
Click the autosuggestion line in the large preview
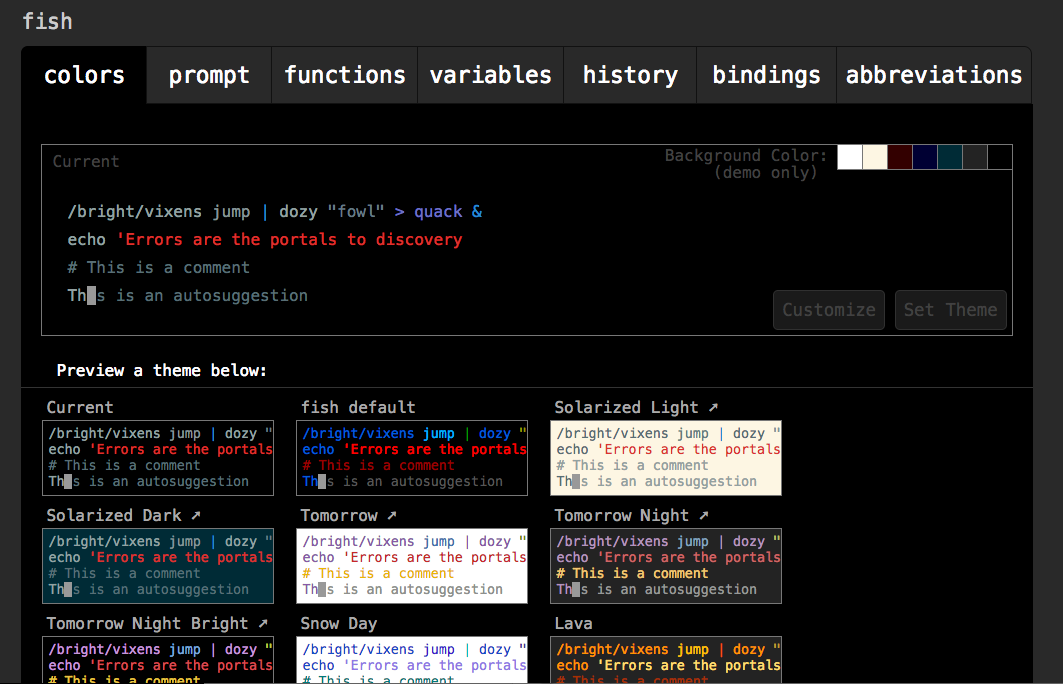click(x=188, y=296)
